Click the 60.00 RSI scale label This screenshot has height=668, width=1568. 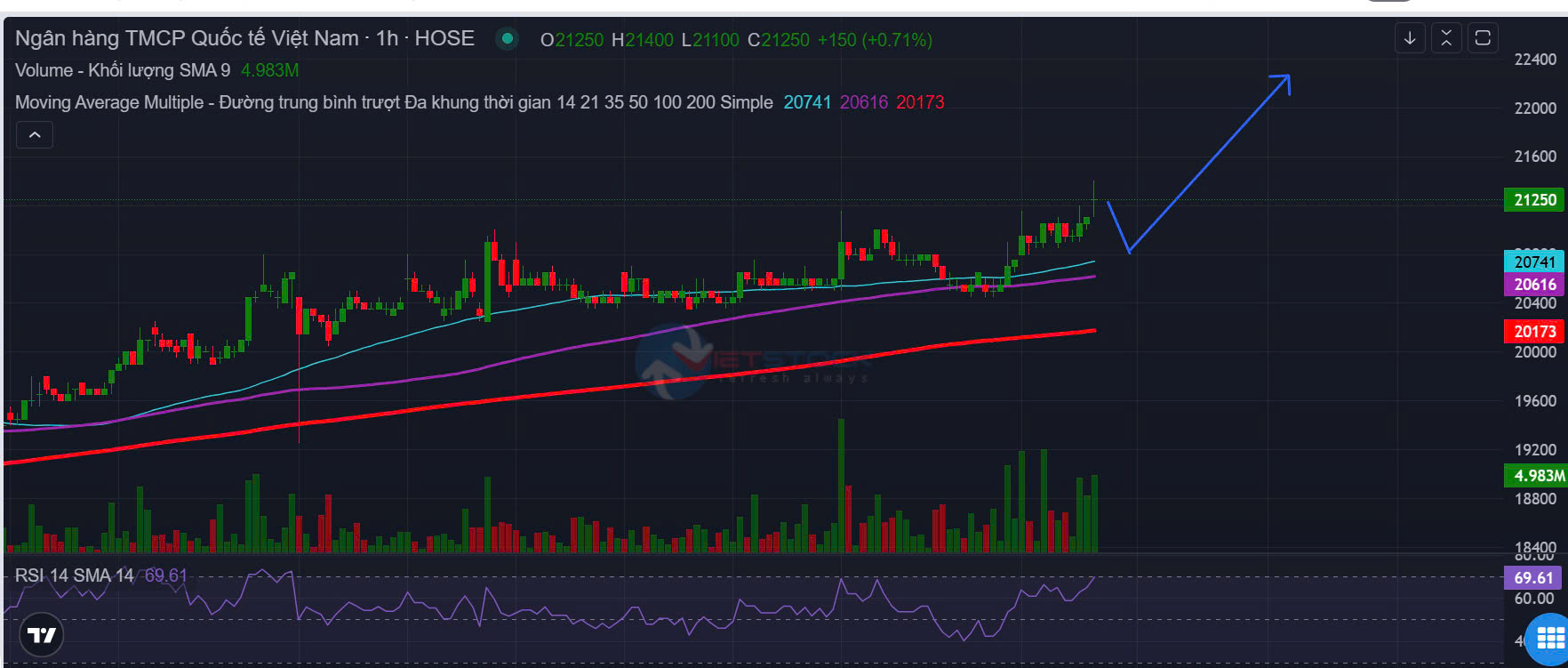[1535, 599]
